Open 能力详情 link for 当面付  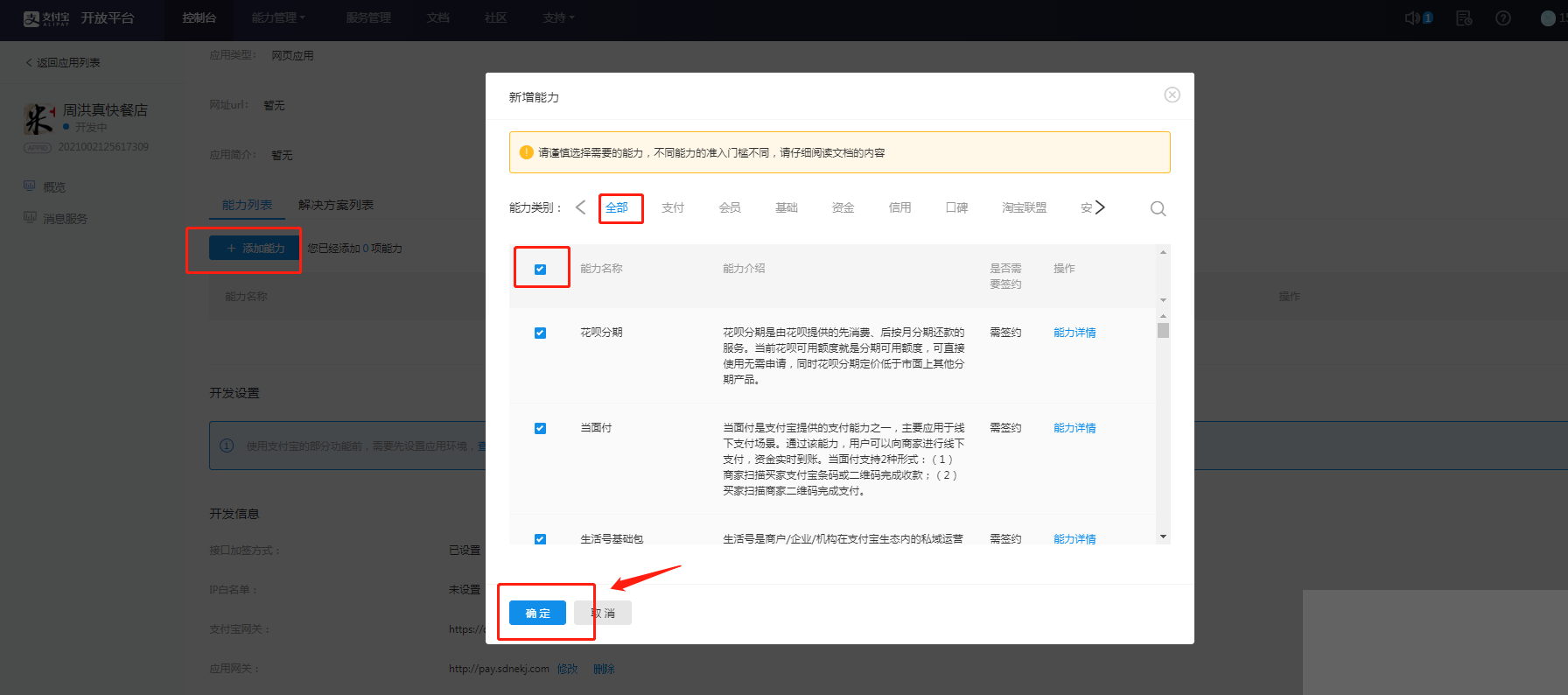pos(1074,428)
